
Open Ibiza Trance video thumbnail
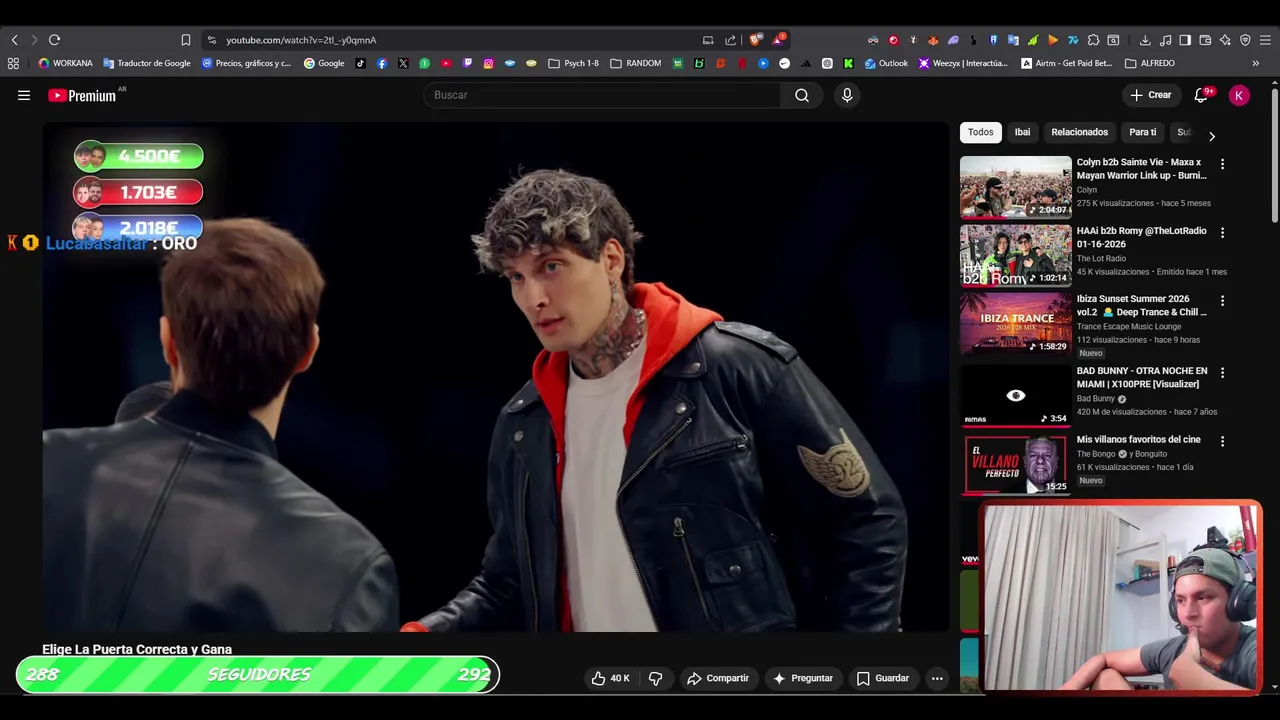[1015, 323]
